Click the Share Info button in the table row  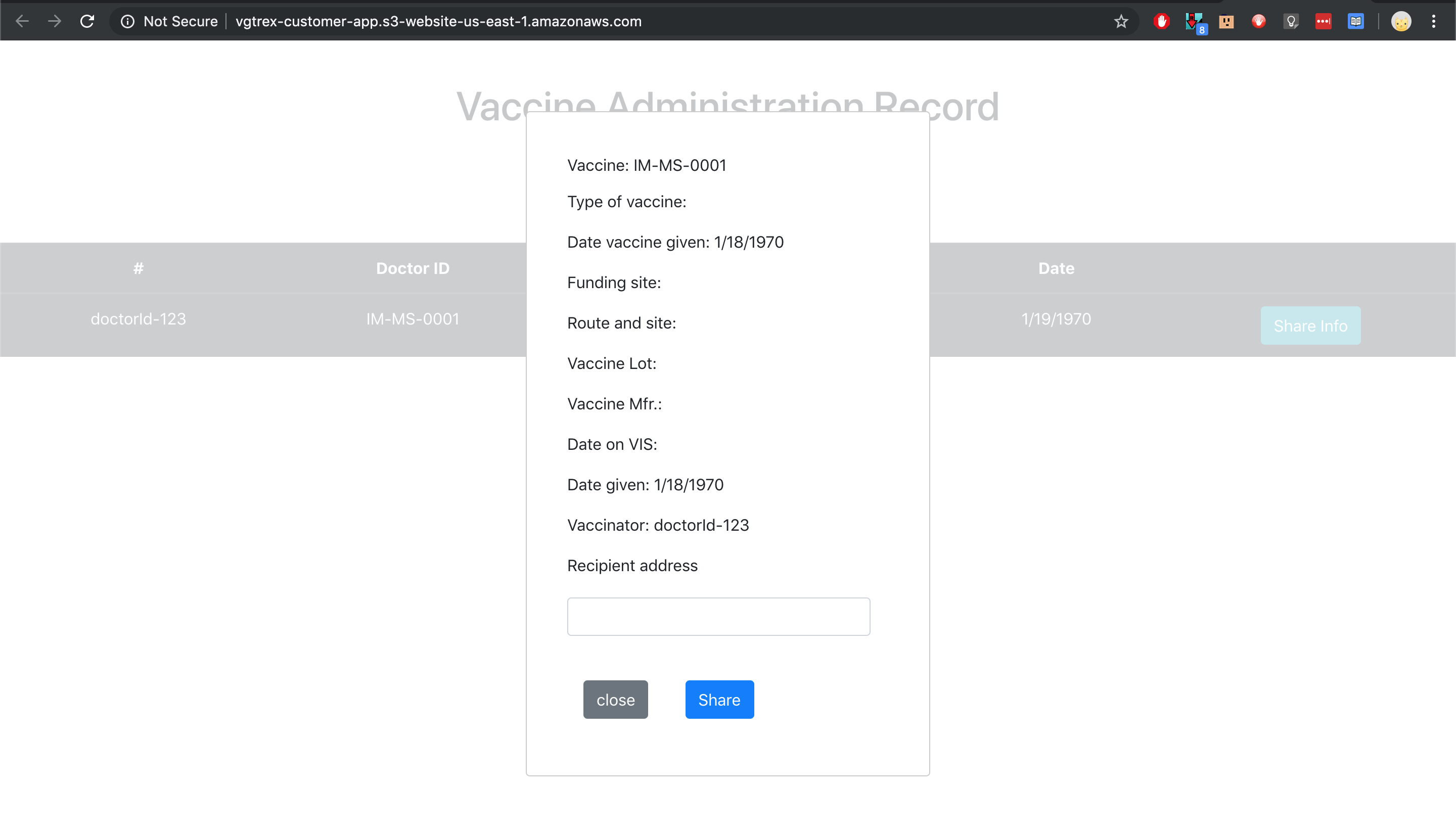click(x=1310, y=326)
